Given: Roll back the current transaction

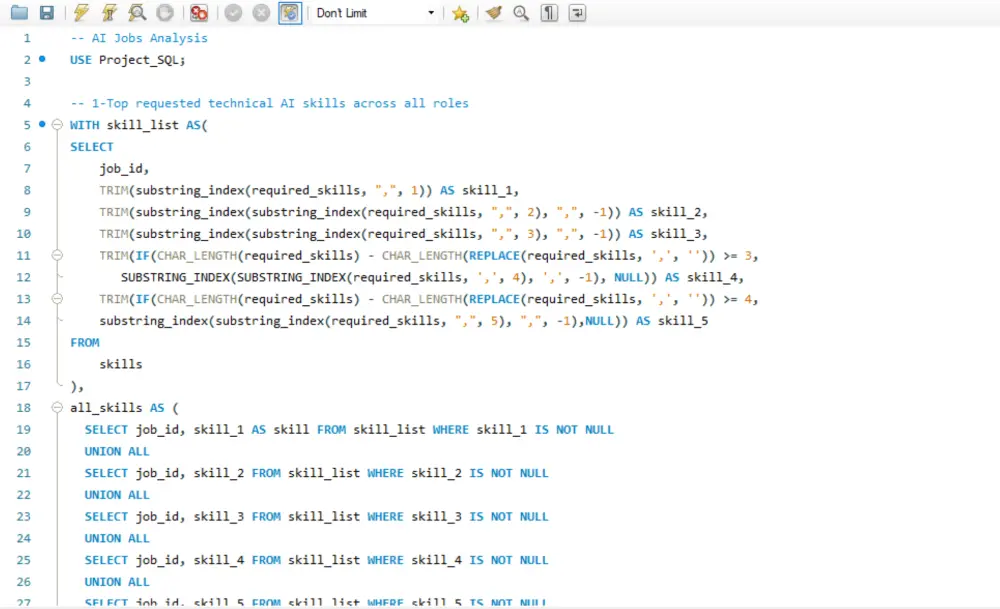Looking at the screenshot, I should [262, 12].
